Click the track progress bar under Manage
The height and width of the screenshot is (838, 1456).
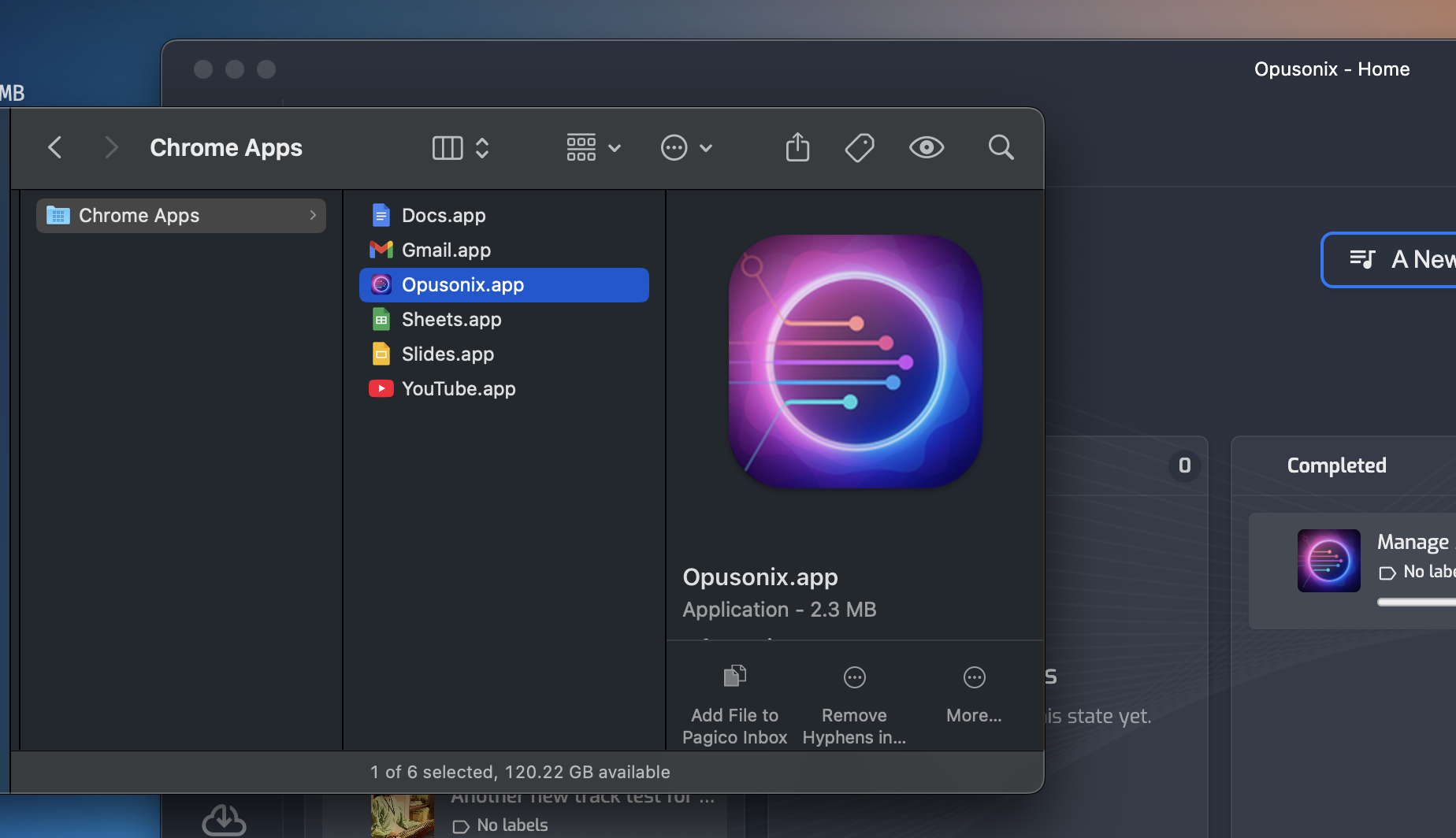tap(1417, 603)
